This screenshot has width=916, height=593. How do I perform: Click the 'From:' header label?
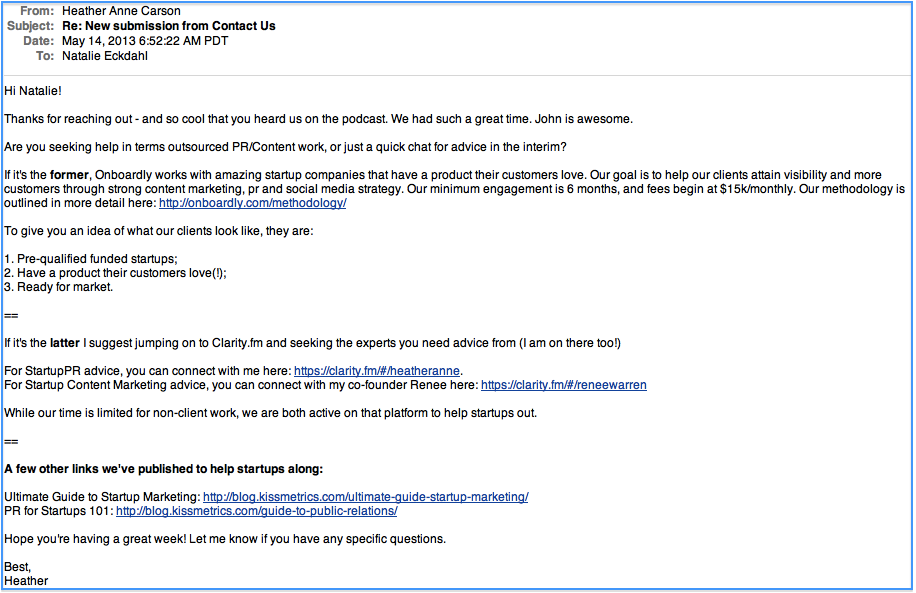(37, 11)
